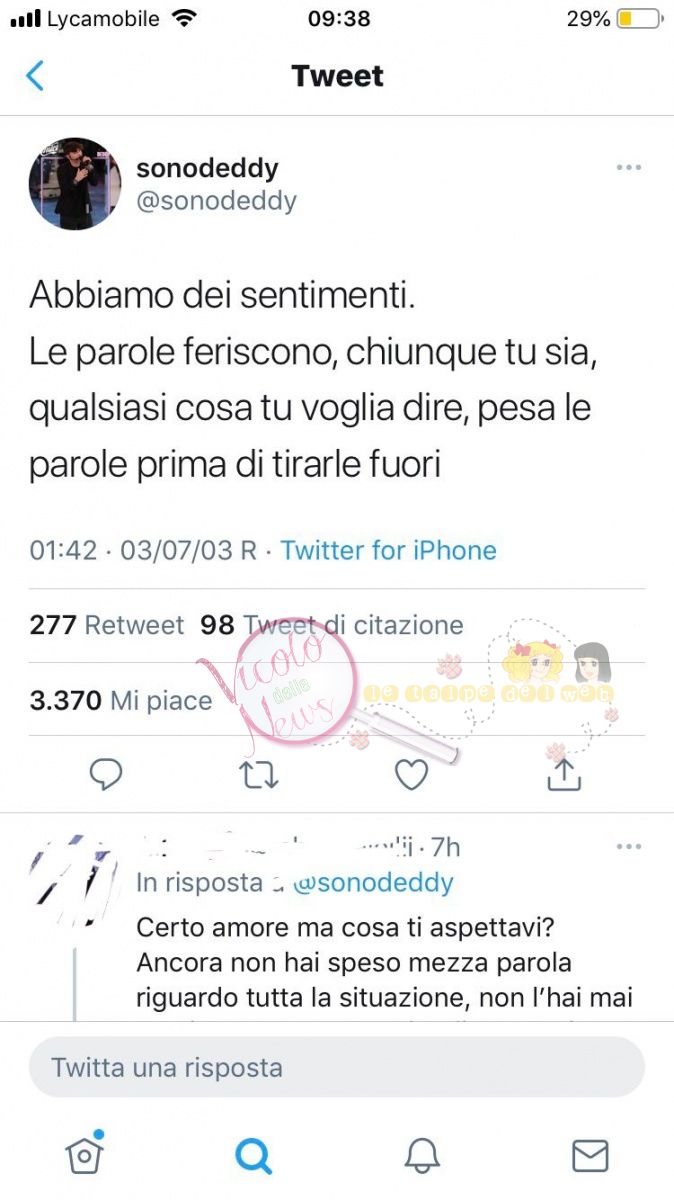Share the tweet via share icon
674x1200 pixels.
point(564,773)
